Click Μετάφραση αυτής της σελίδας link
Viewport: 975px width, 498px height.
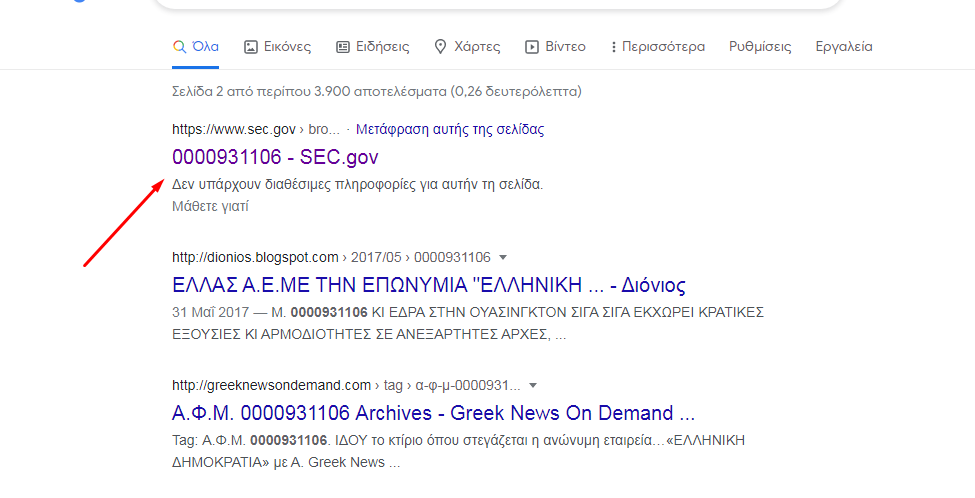(x=450, y=129)
